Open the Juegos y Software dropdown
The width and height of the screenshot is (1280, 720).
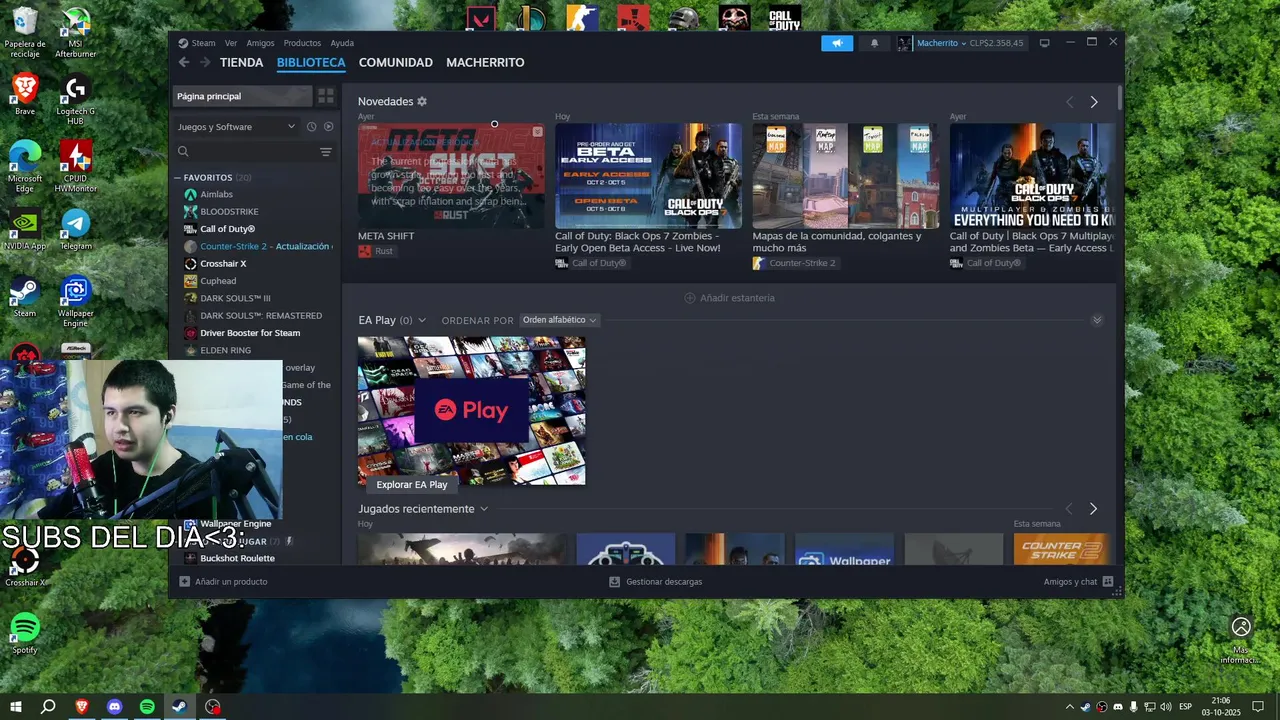(x=236, y=127)
